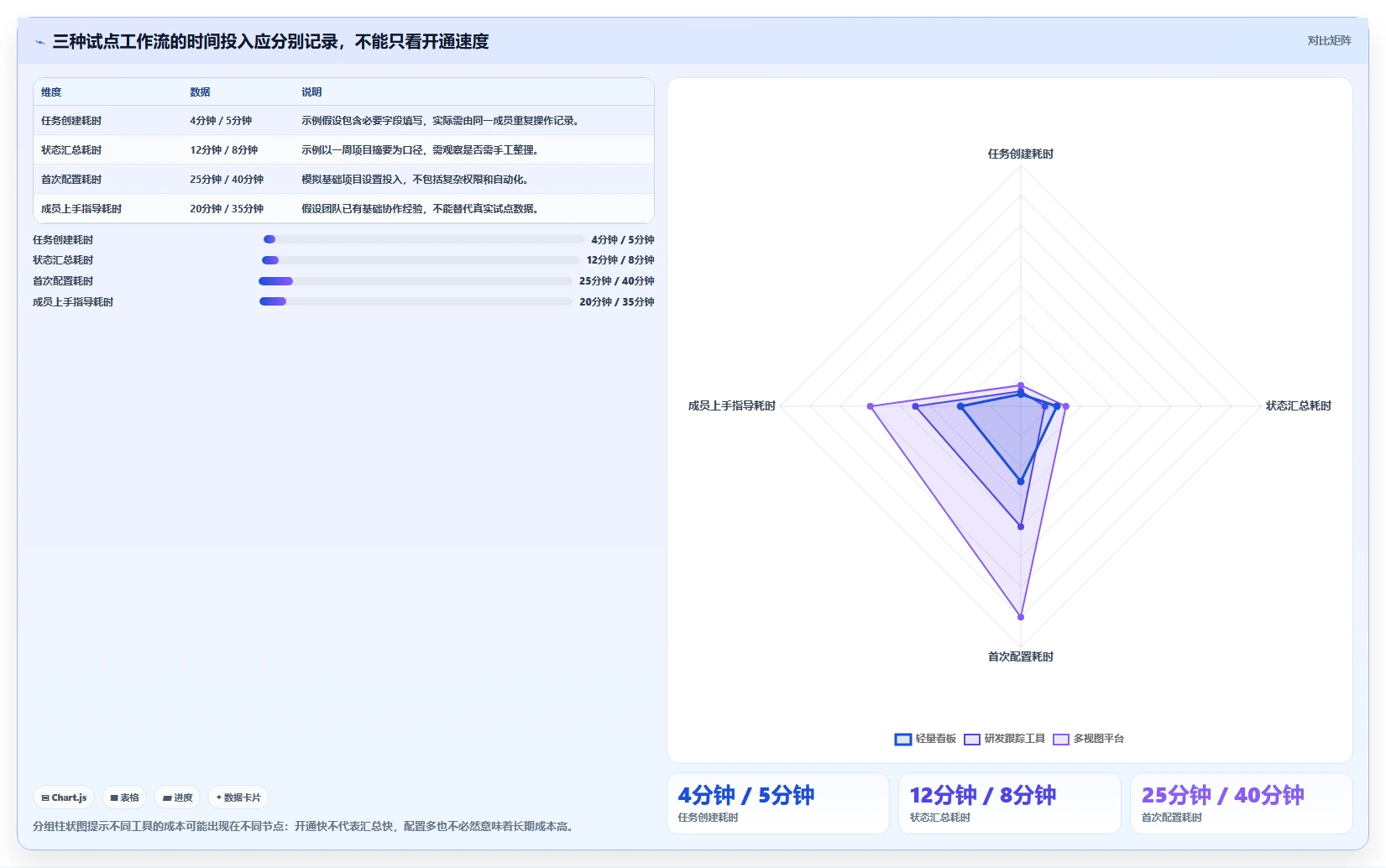Open the 4分钟 / 5分钟 stat card
The width and height of the screenshot is (1386, 868).
point(777,803)
